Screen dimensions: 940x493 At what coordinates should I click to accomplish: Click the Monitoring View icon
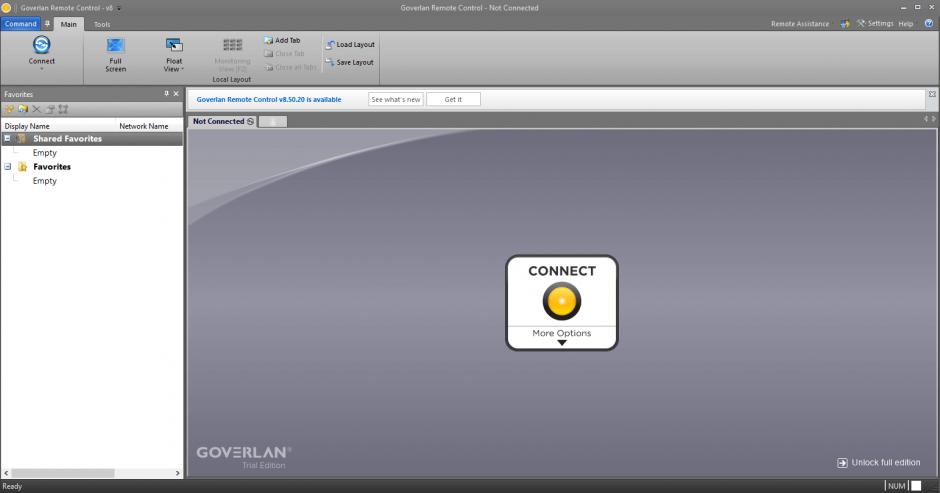click(233, 45)
